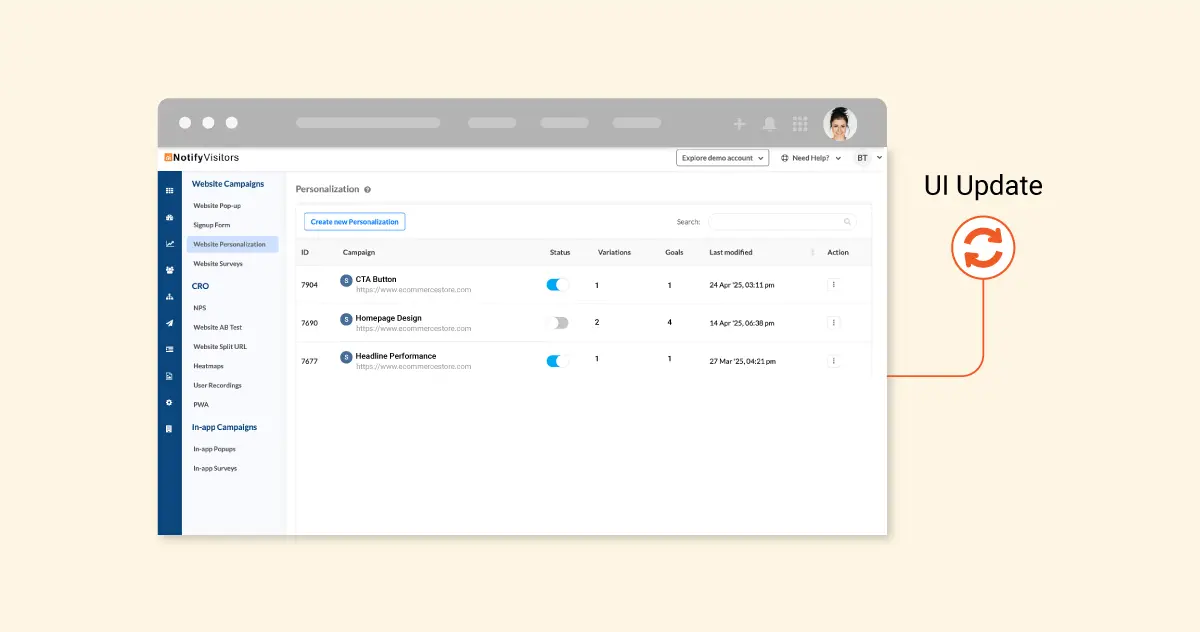Disable the CTA Button campaign status toggle

pyautogui.click(x=557, y=285)
